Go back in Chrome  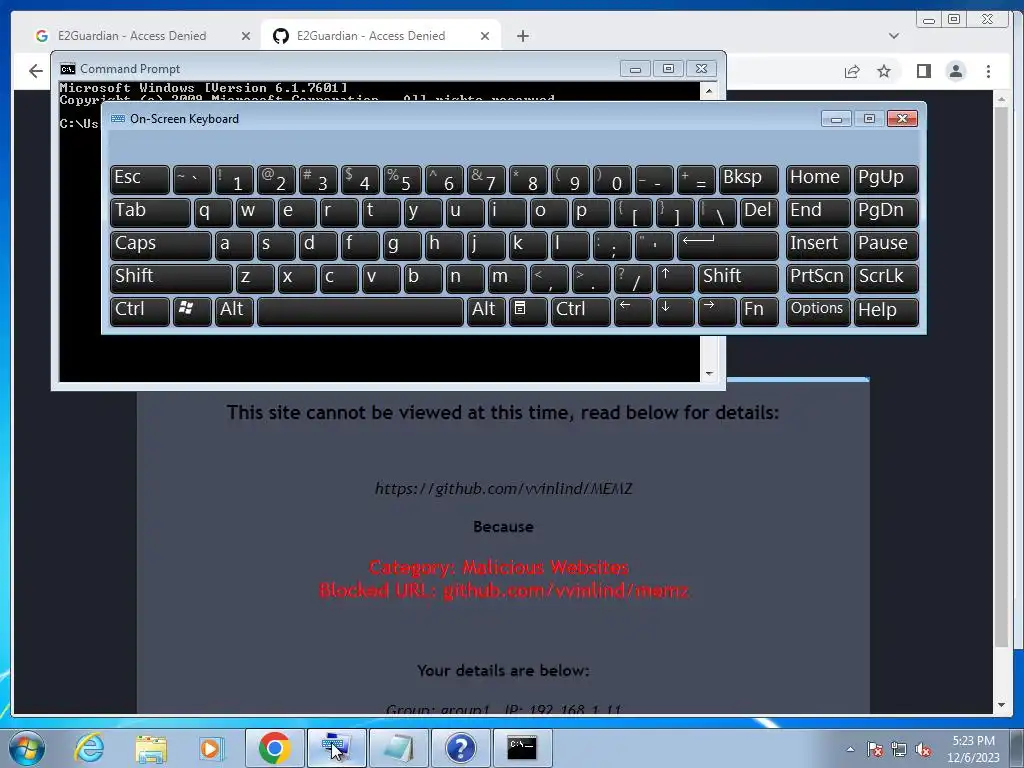pyautogui.click(x=36, y=71)
